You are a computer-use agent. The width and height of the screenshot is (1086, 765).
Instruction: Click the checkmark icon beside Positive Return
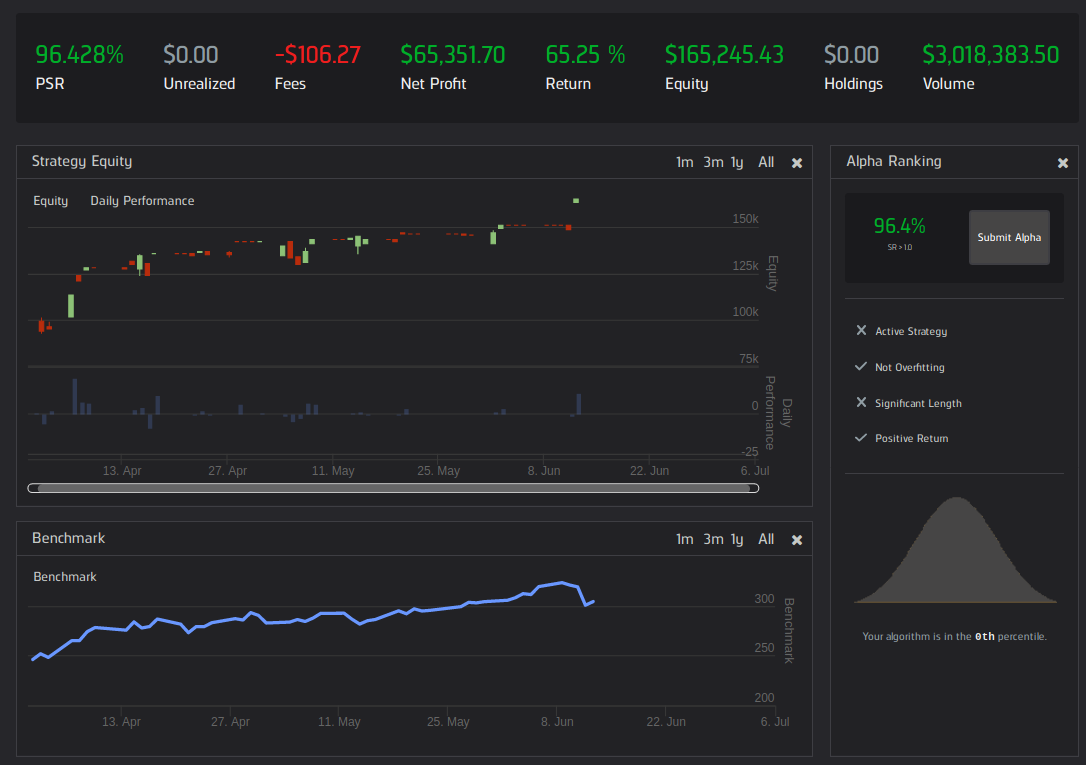coord(861,438)
